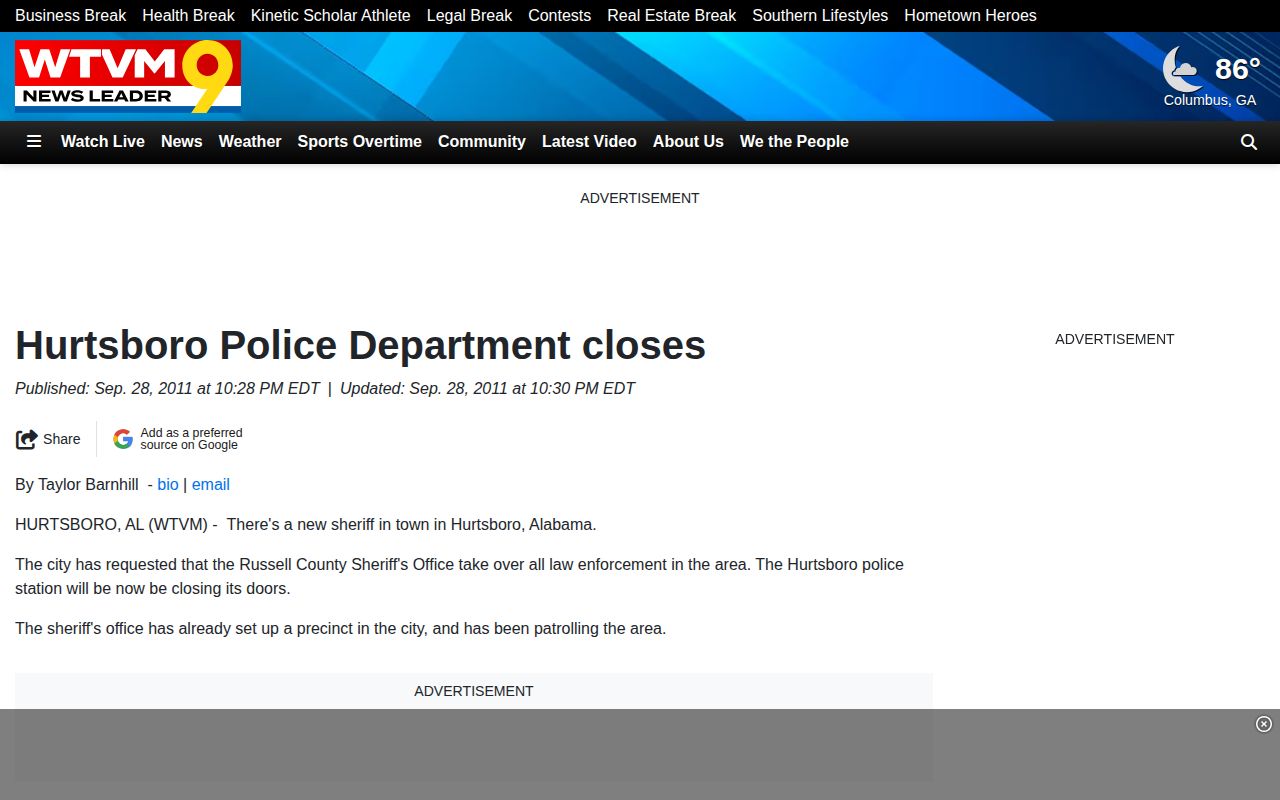Click the Updated 10:30 PM EDT timestamp
This screenshot has height=800, width=1280.
(x=487, y=389)
